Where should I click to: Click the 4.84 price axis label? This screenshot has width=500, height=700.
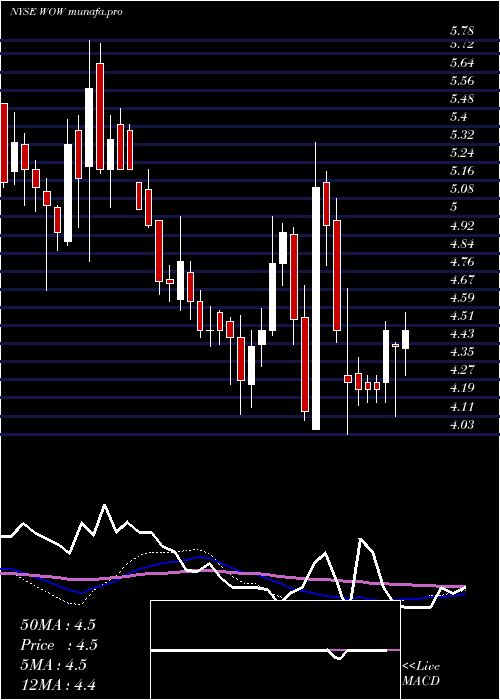pyautogui.click(x=462, y=244)
